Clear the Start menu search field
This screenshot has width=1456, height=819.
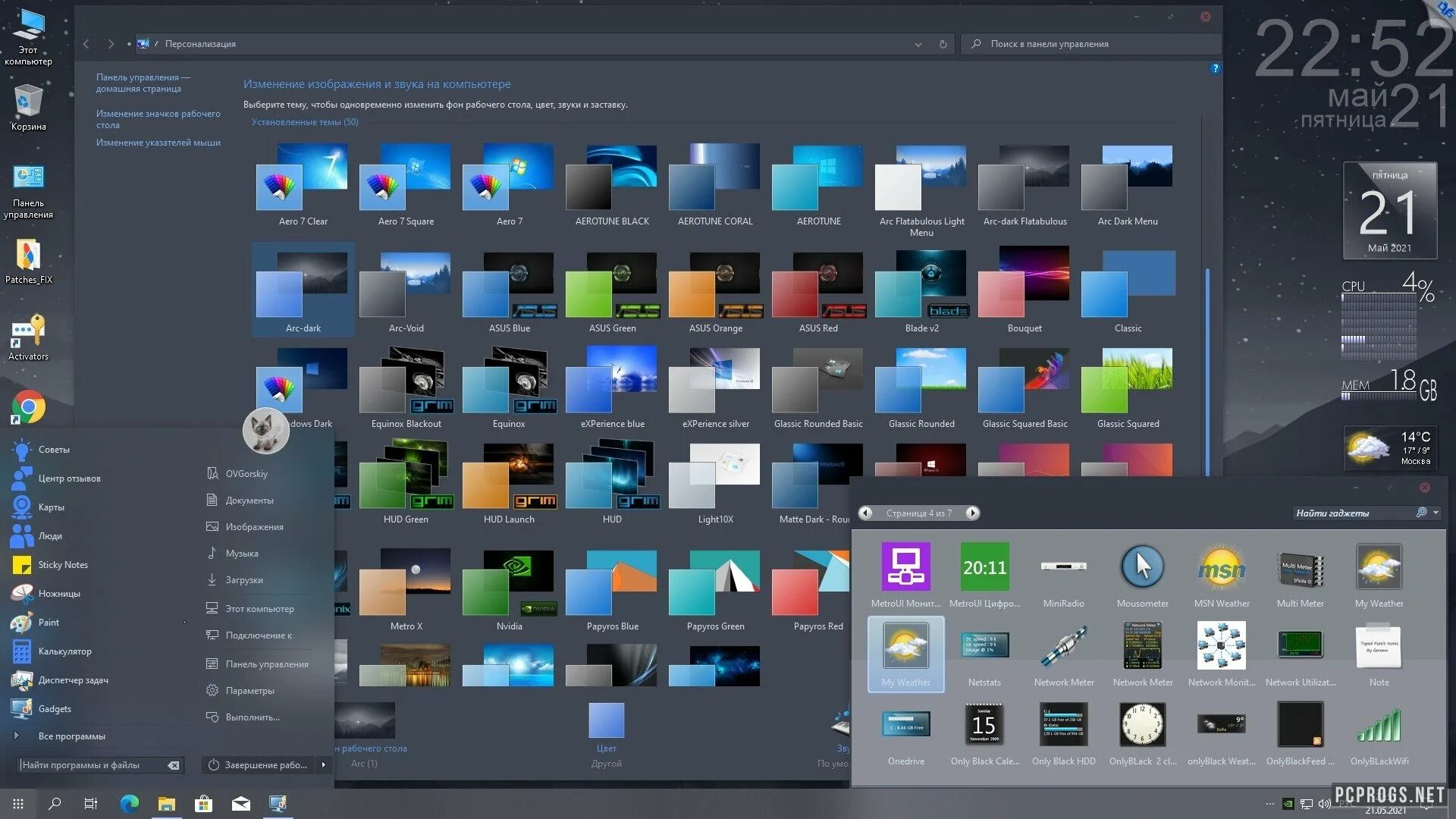coord(174,764)
